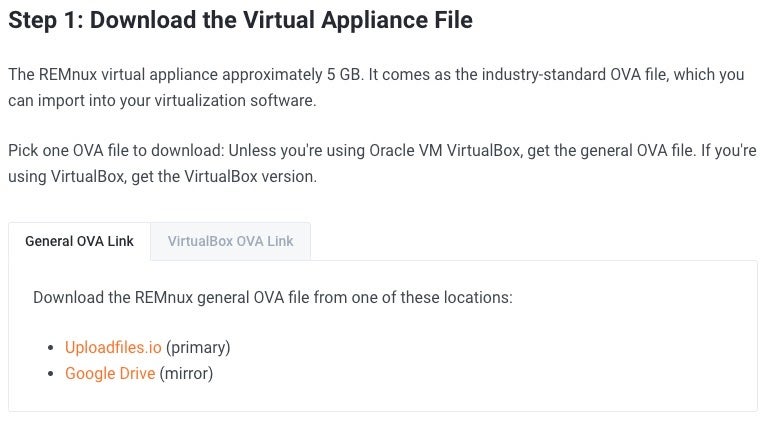
Task: Click the bullet point beside Google Drive
Action: 52,374
